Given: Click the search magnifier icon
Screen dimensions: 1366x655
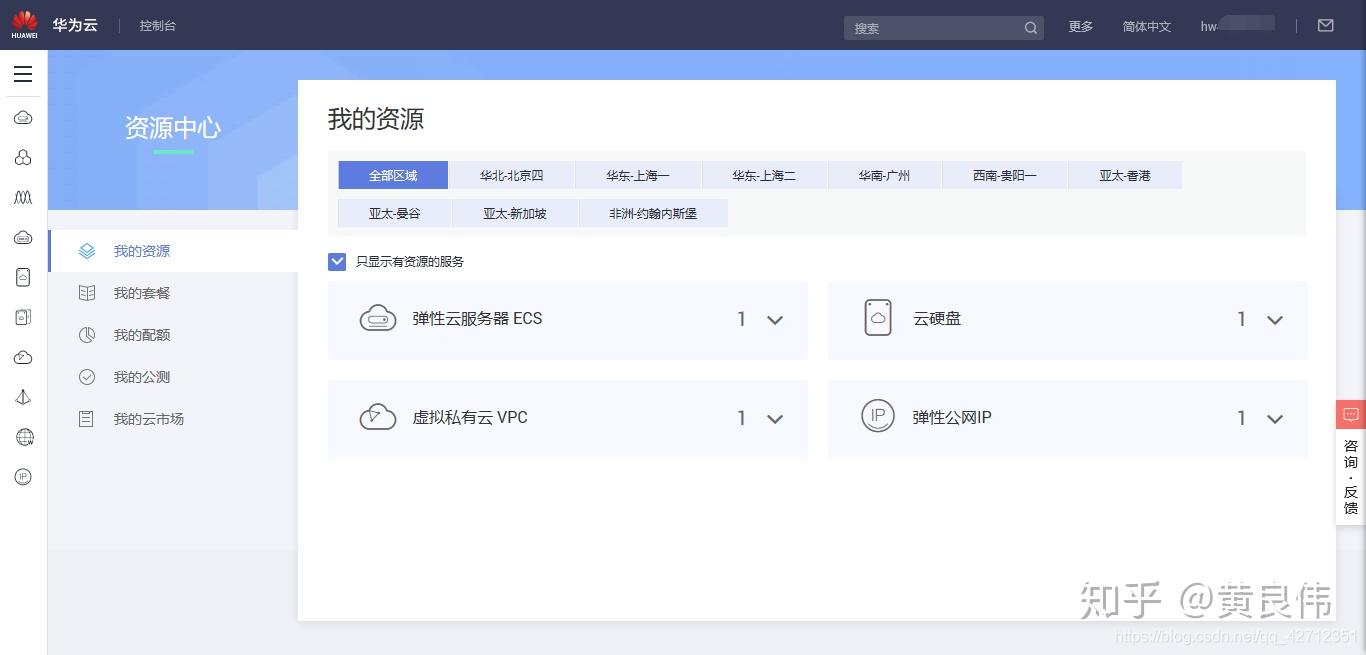Looking at the screenshot, I should click(x=1031, y=28).
